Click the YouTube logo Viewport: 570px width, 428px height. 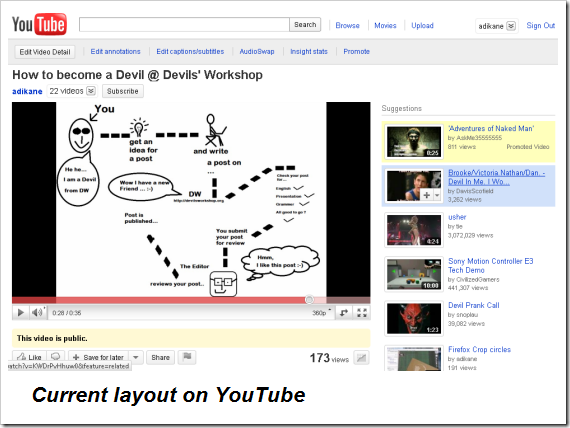[x=39, y=24]
